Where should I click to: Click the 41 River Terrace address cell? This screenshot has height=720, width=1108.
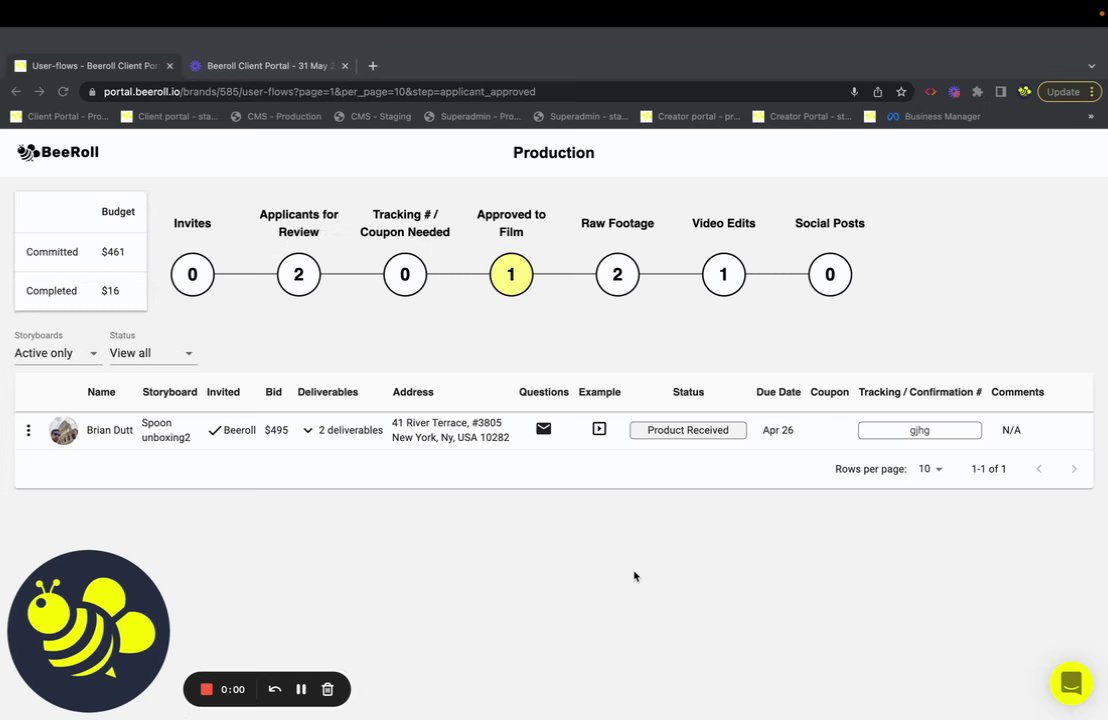tap(450, 430)
